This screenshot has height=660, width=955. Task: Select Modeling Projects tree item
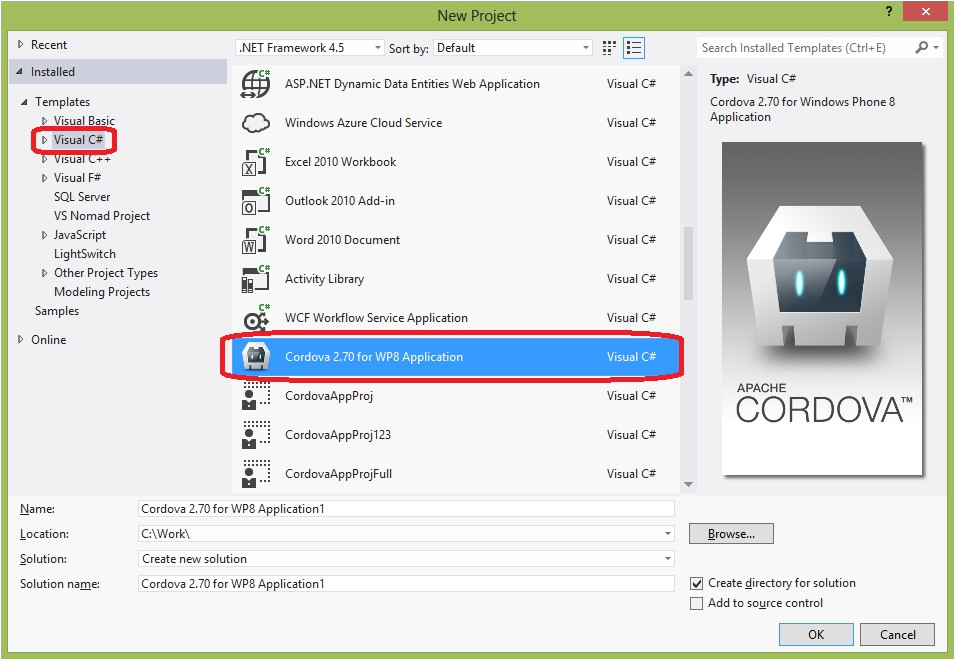pyautogui.click(x=102, y=292)
